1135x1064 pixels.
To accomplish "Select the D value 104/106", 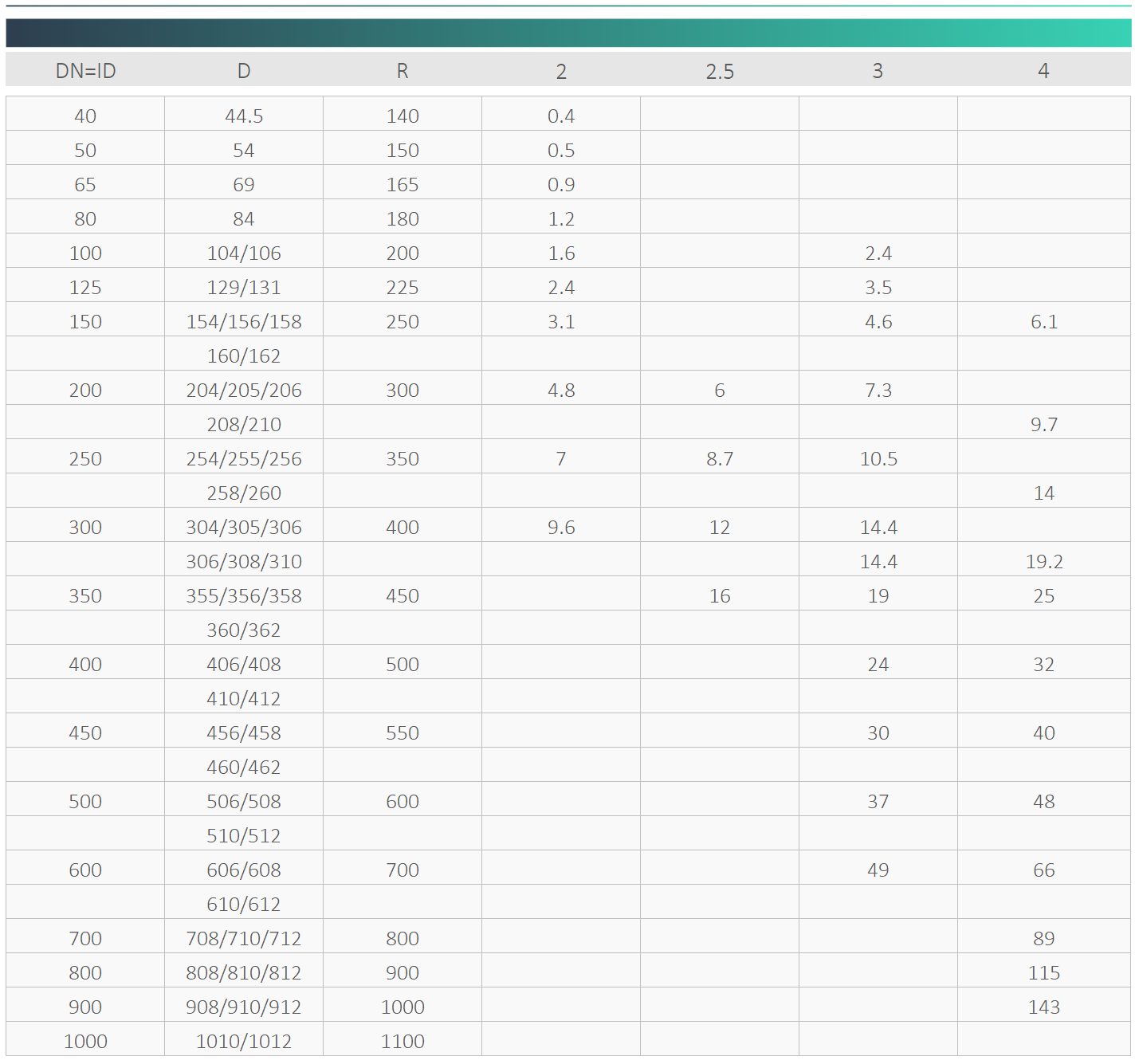I will pyautogui.click(x=244, y=253).
